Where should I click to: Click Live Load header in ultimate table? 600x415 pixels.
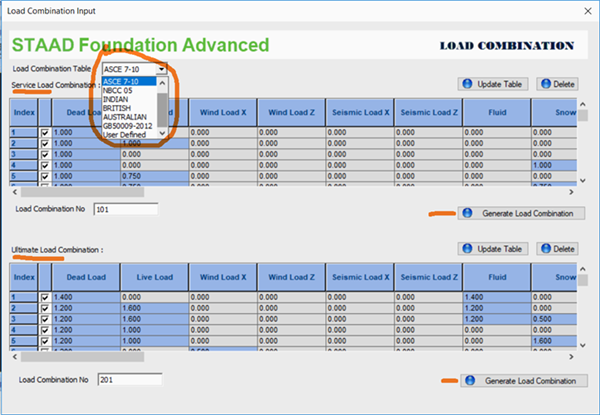point(155,277)
